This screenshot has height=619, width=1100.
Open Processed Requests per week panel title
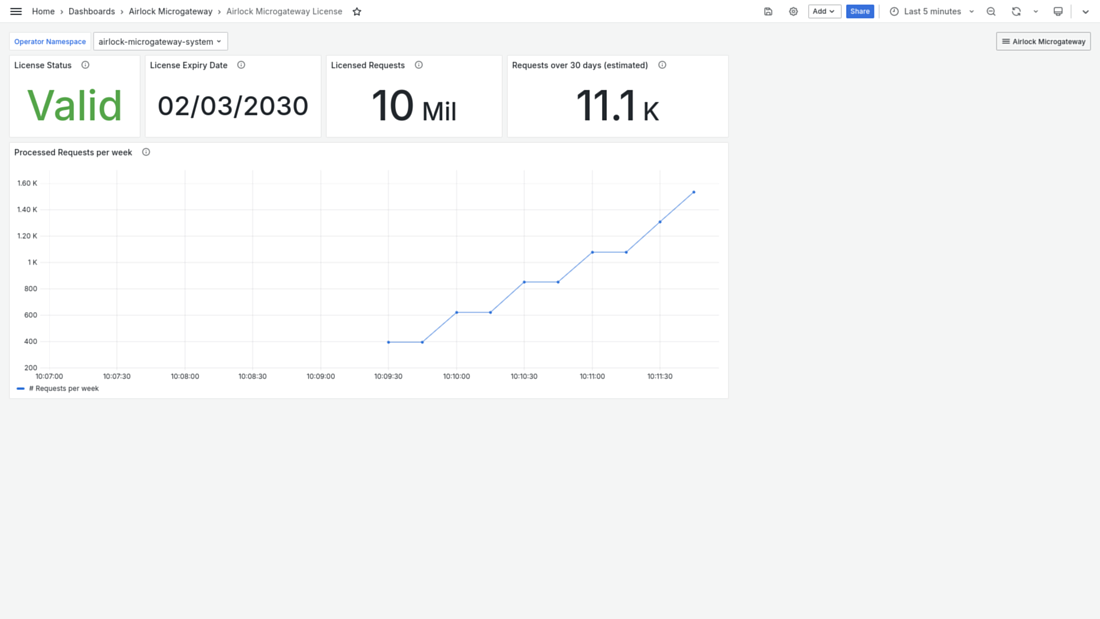pos(73,152)
